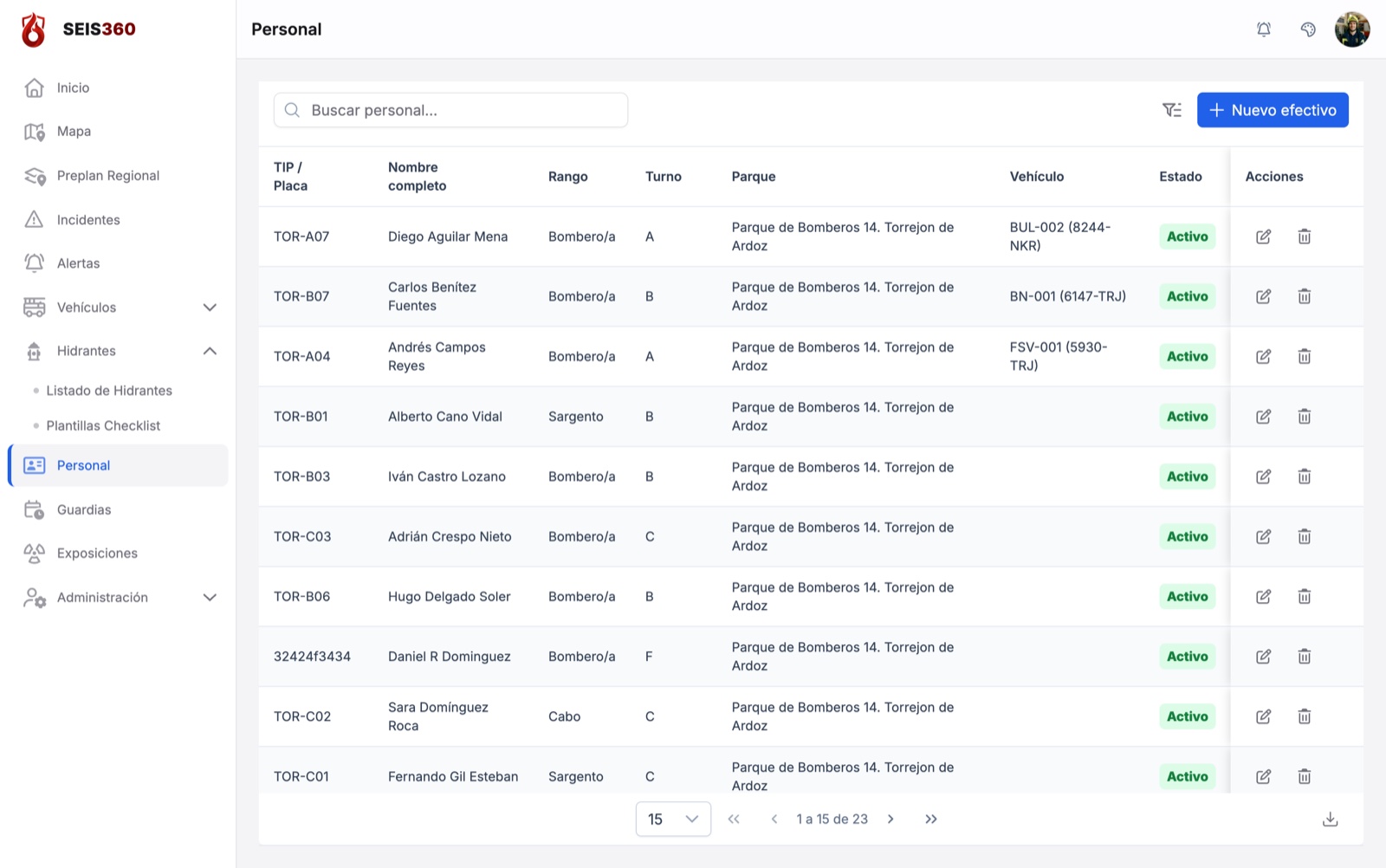Go to the previous page
The width and height of the screenshot is (1386, 868).
pyautogui.click(x=774, y=819)
